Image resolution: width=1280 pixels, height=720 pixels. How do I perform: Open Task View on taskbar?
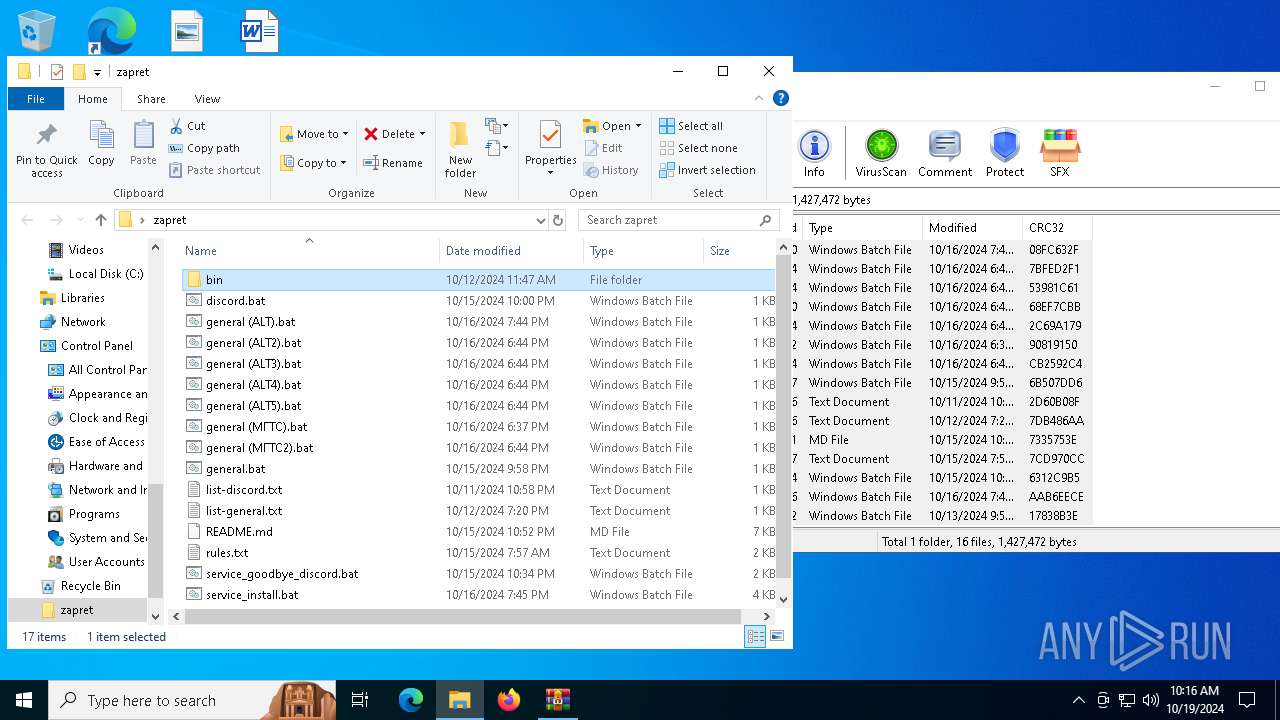click(360, 700)
